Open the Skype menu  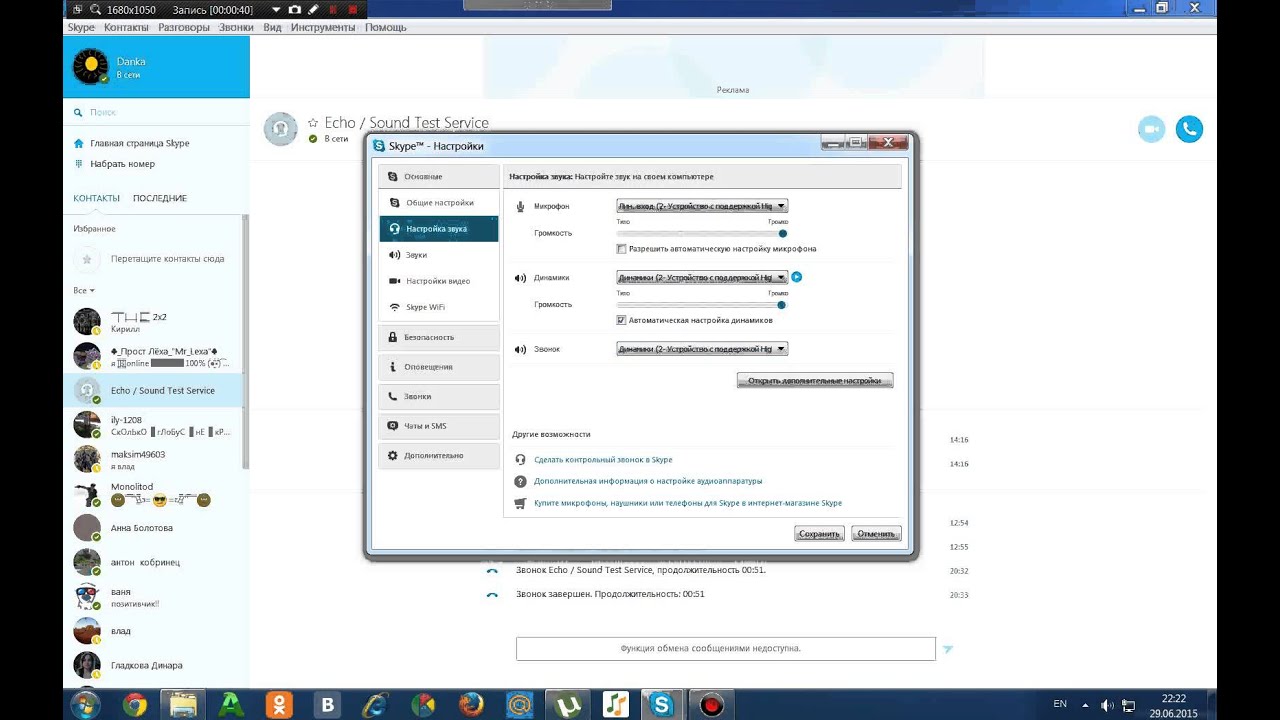click(81, 27)
